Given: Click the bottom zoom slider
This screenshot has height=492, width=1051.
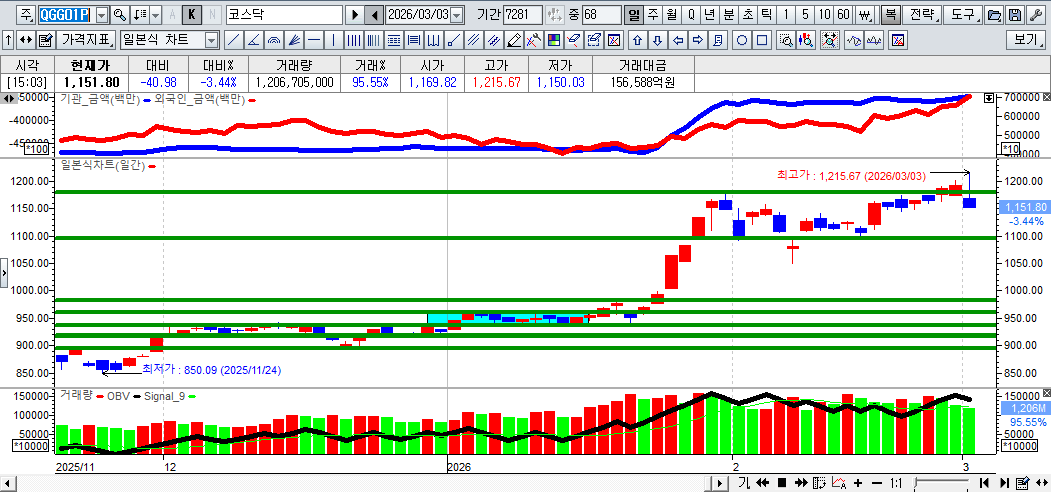Looking at the screenshot, I should 940,483.
